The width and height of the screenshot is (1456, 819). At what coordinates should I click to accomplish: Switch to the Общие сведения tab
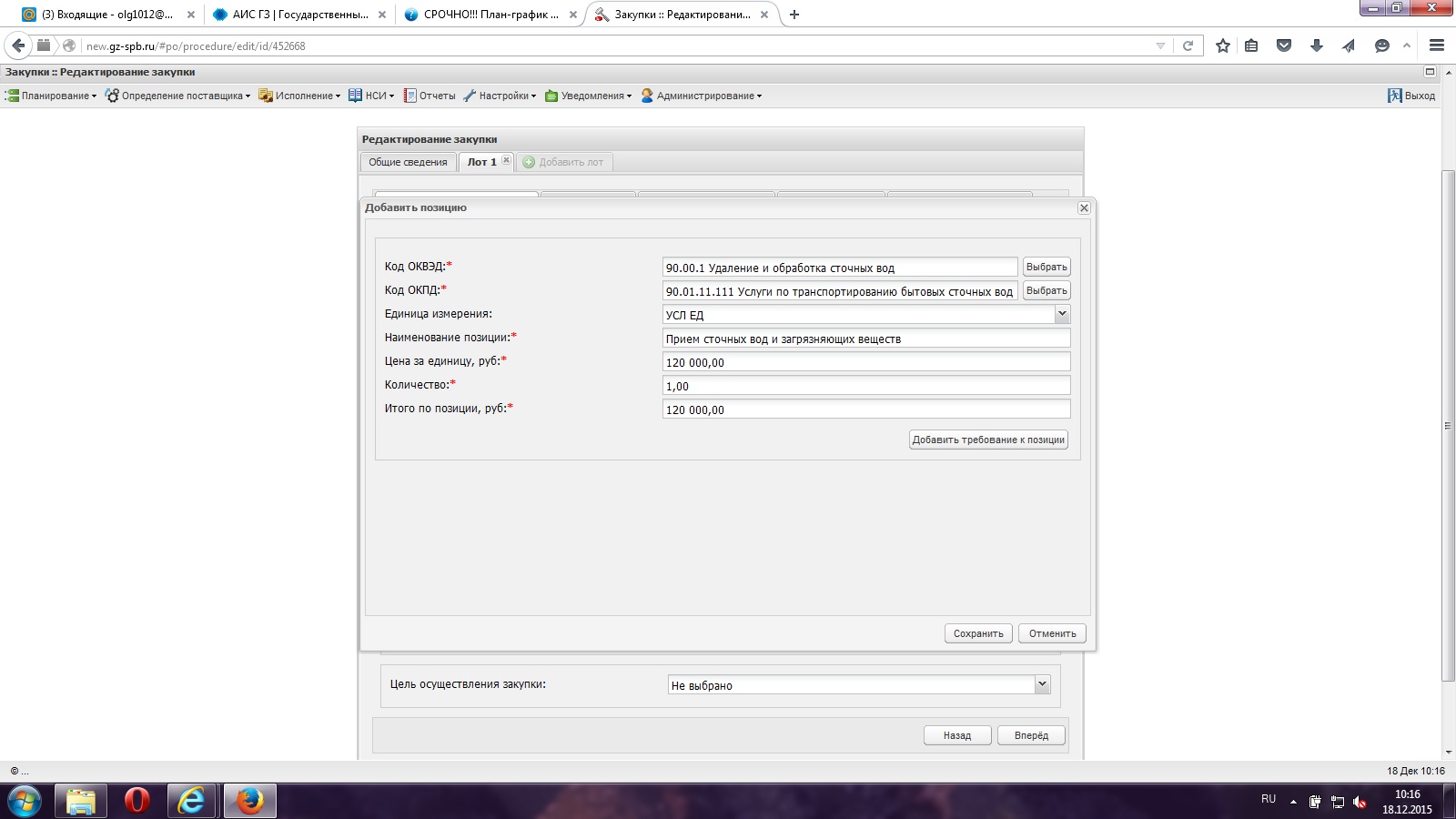point(408,162)
